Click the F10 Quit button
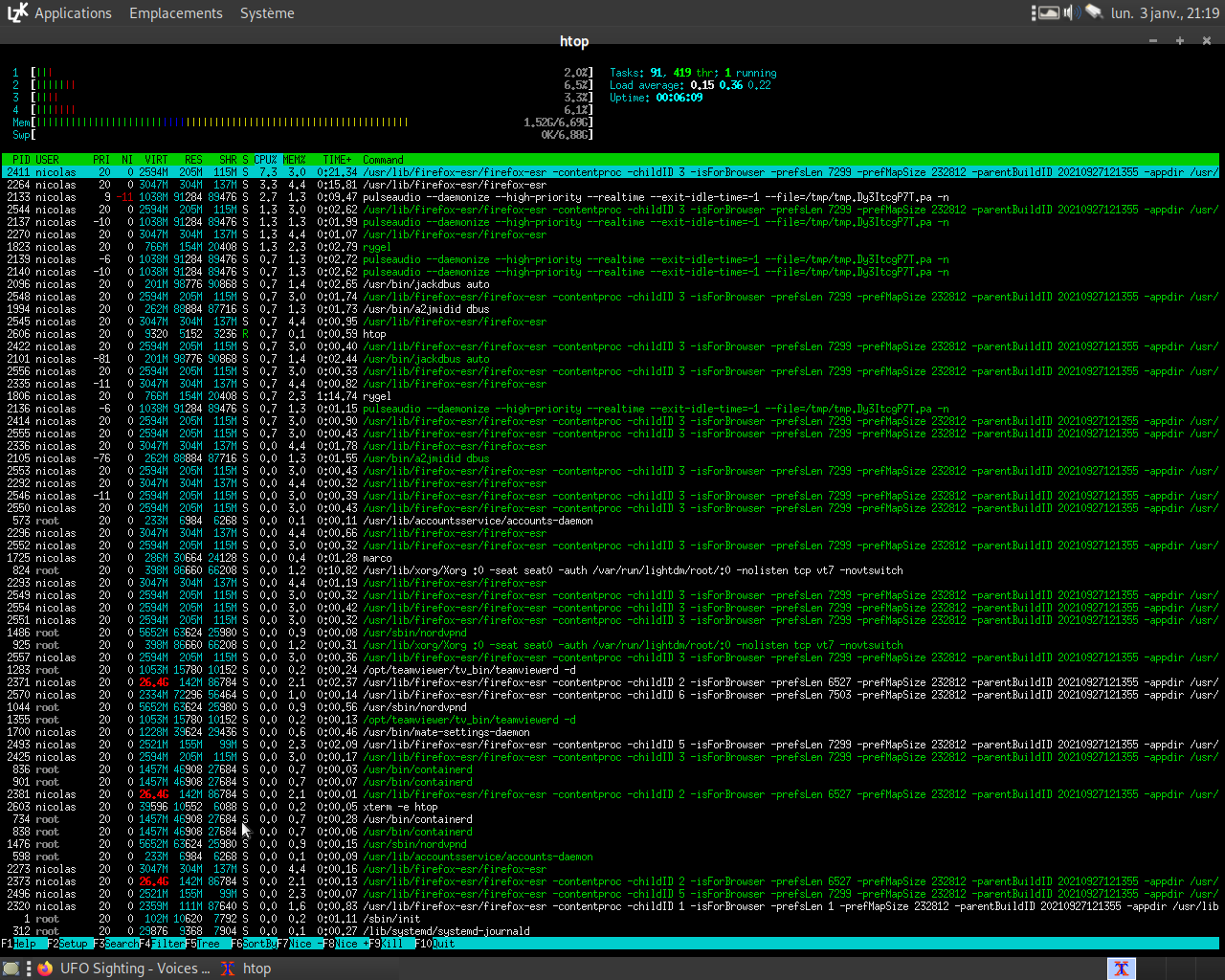The height and width of the screenshot is (980, 1225). pyautogui.click(x=442, y=944)
